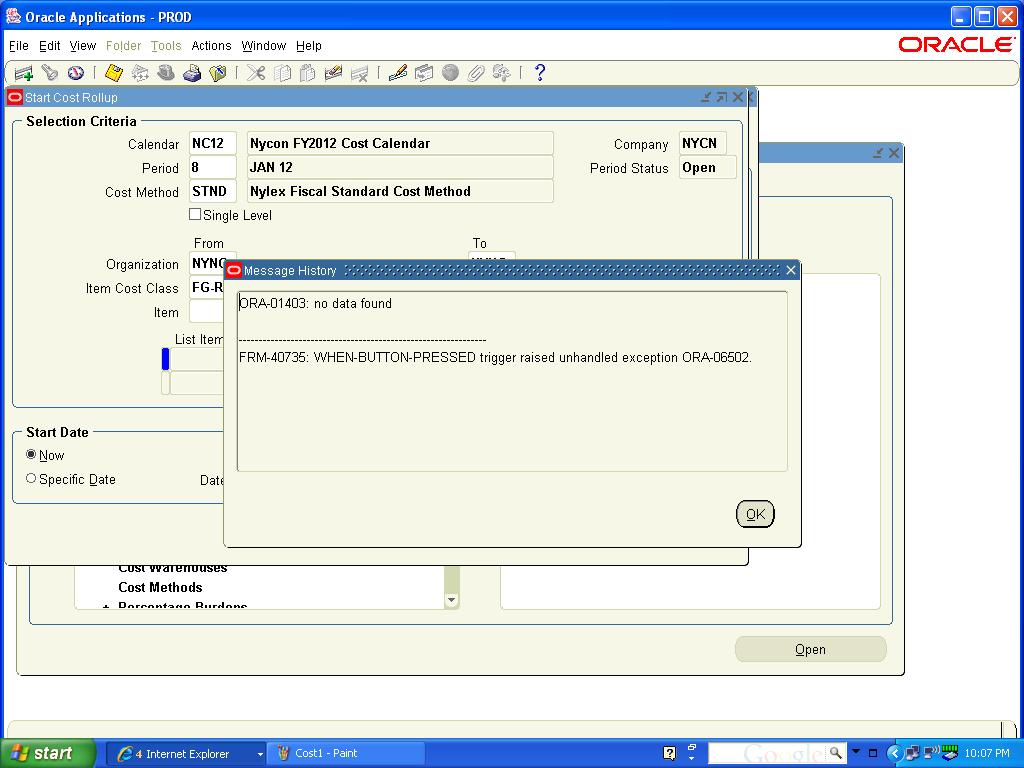The image size is (1024, 768).
Task: Expand the Internet Explorer taskbar group arrow
Action: coord(260,754)
